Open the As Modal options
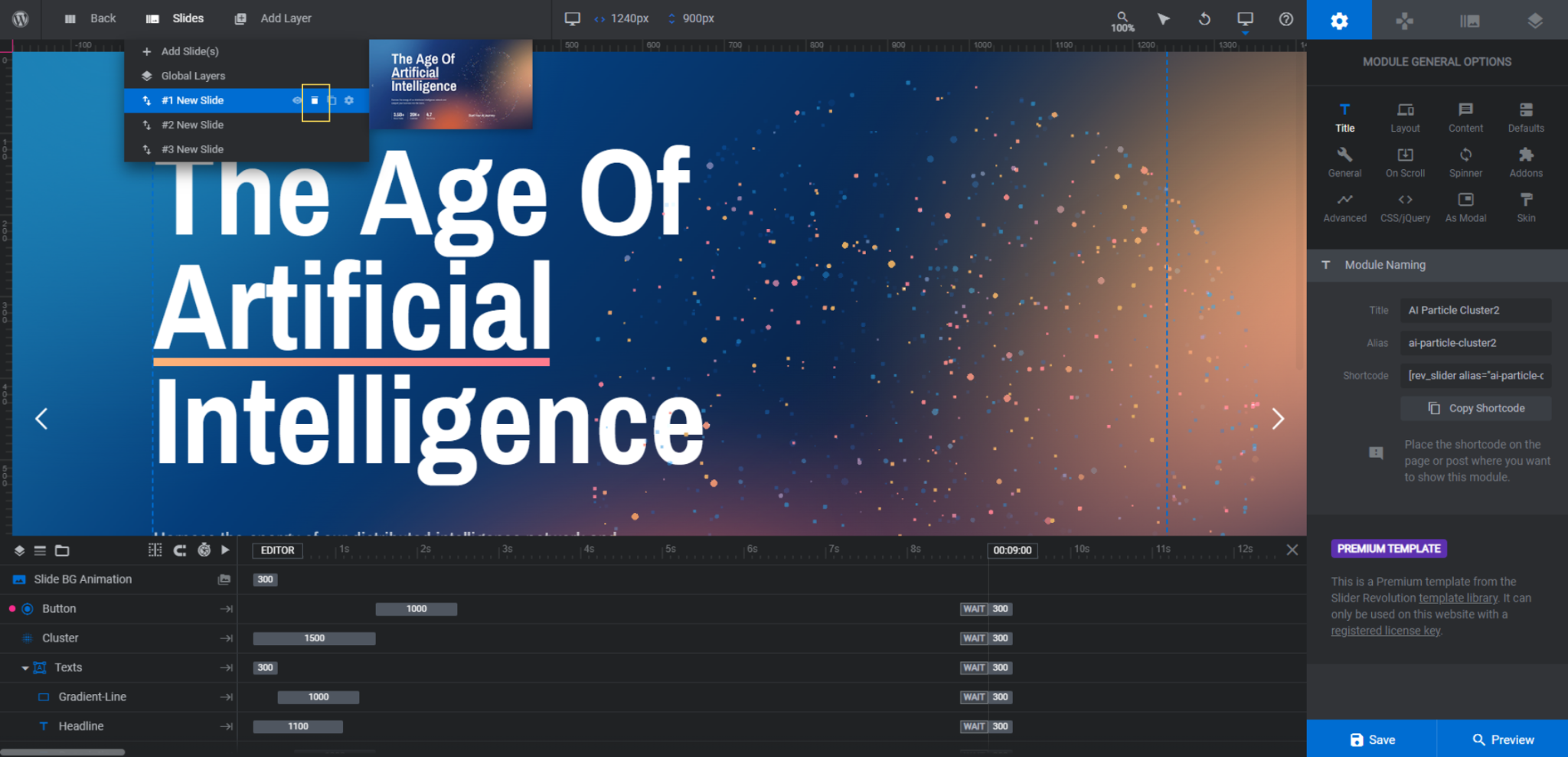1568x757 pixels. click(1465, 207)
